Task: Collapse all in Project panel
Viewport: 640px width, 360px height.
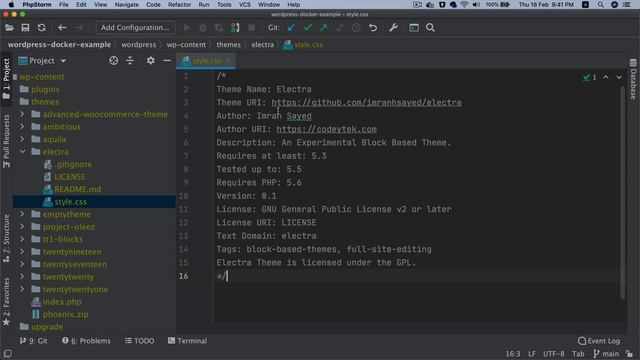Action: [x=130, y=60]
